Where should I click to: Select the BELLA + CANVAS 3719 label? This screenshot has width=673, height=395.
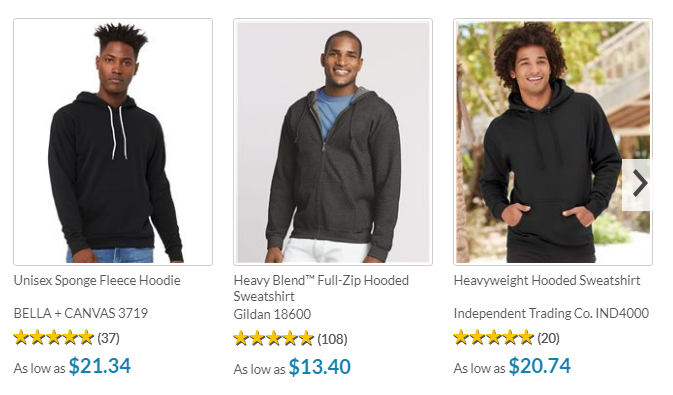pyautogui.click(x=81, y=313)
